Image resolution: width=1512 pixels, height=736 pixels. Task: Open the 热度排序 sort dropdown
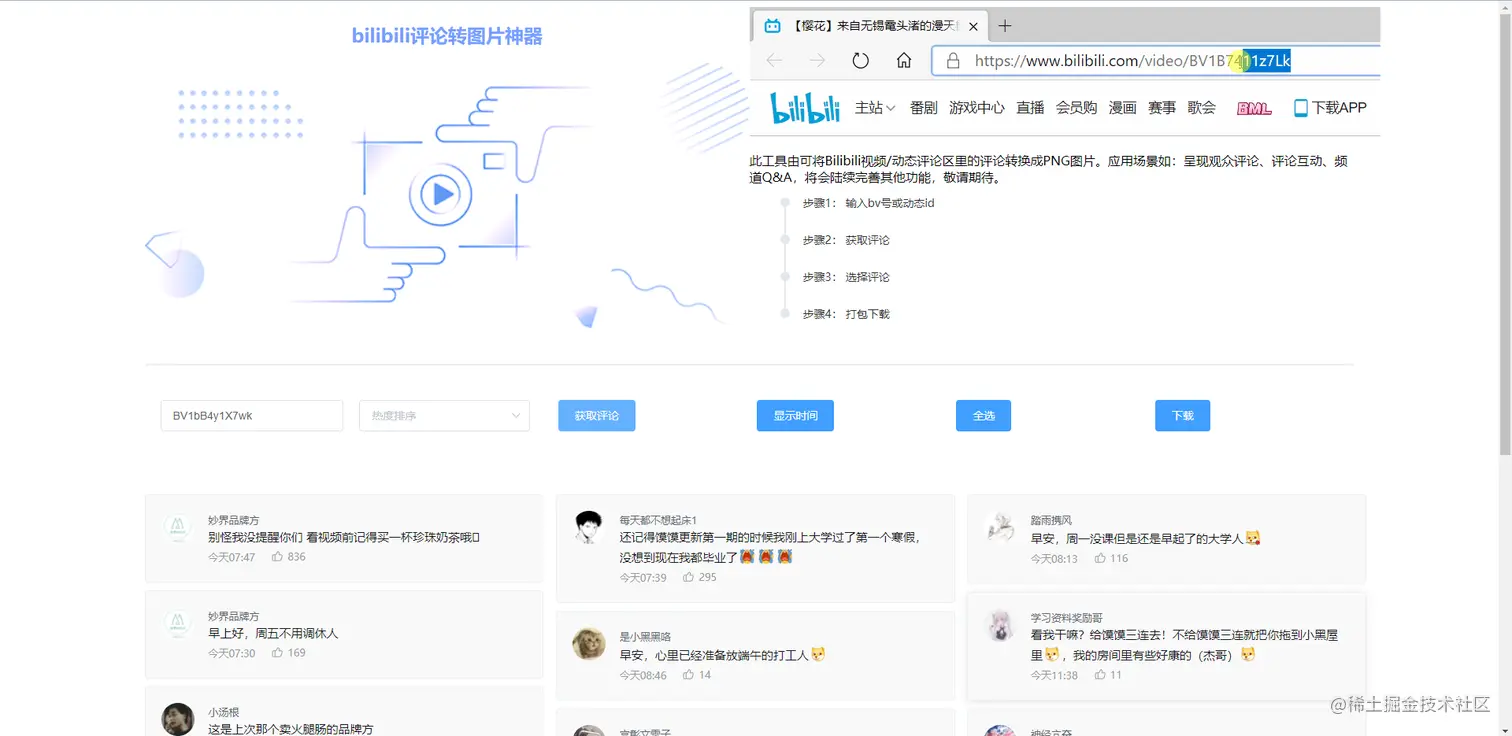coord(444,416)
